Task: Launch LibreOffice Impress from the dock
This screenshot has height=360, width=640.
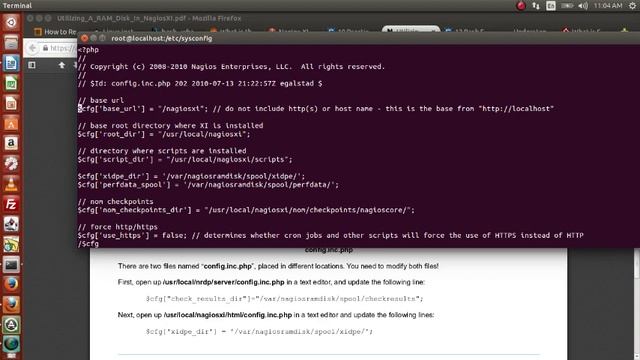Action: click(11, 103)
